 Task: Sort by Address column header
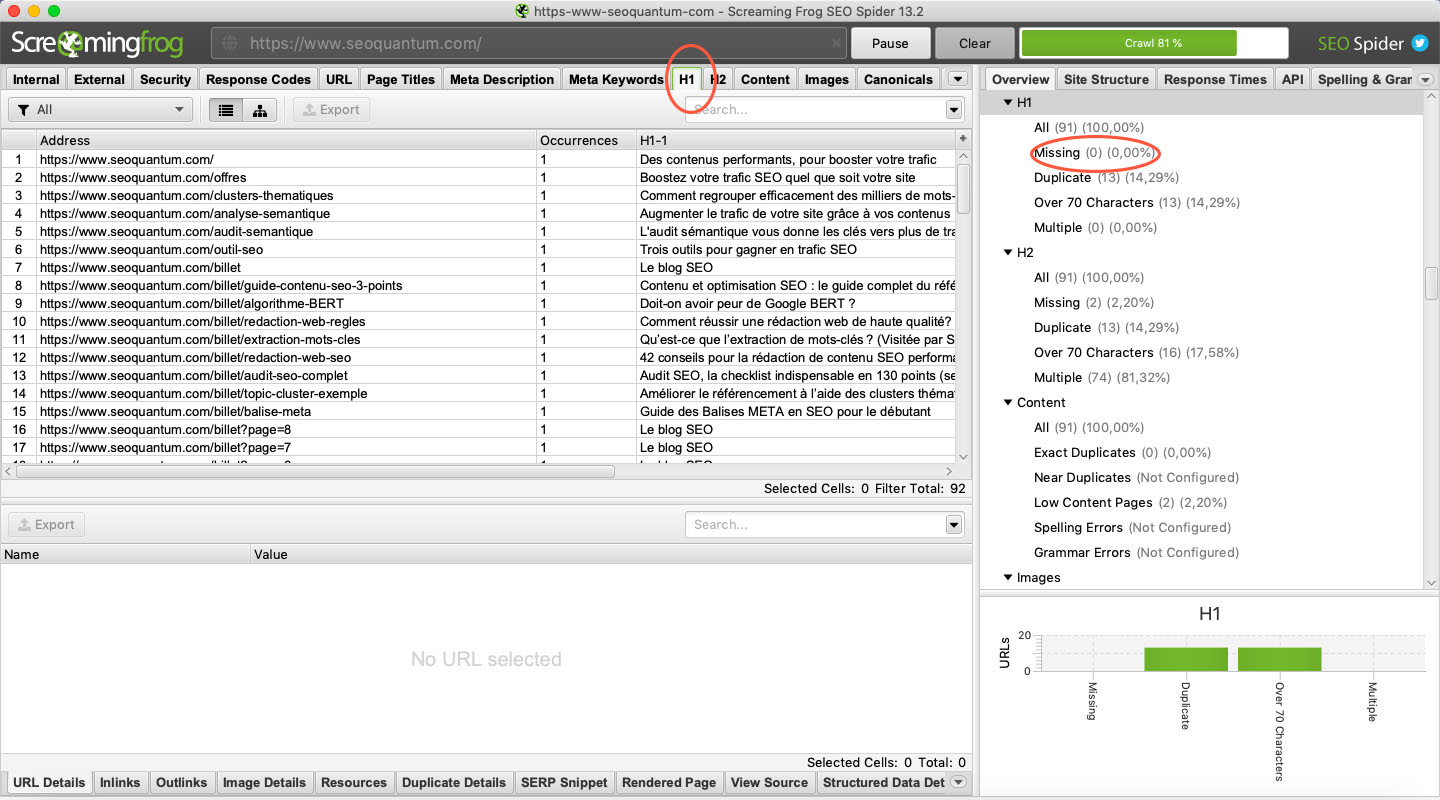(286, 140)
